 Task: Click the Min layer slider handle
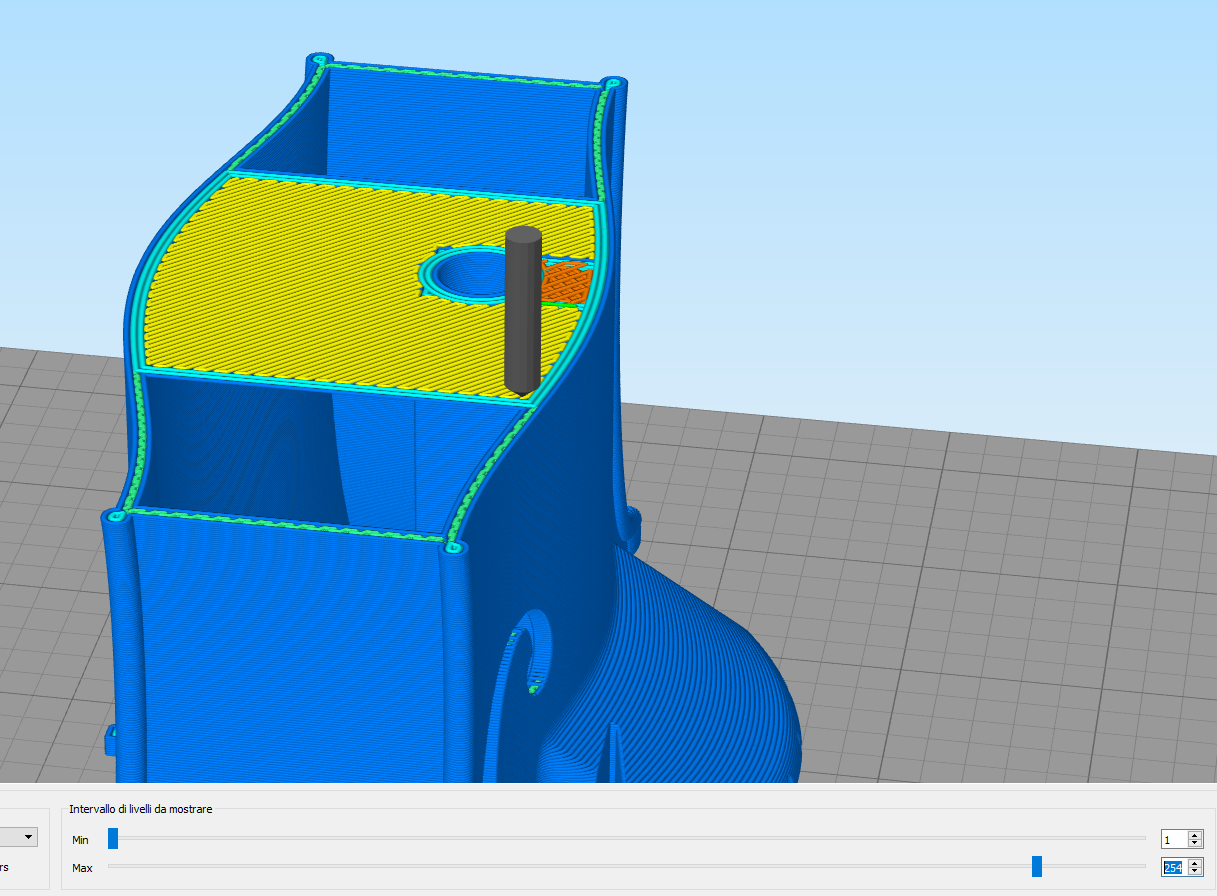[x=113, y=838]
